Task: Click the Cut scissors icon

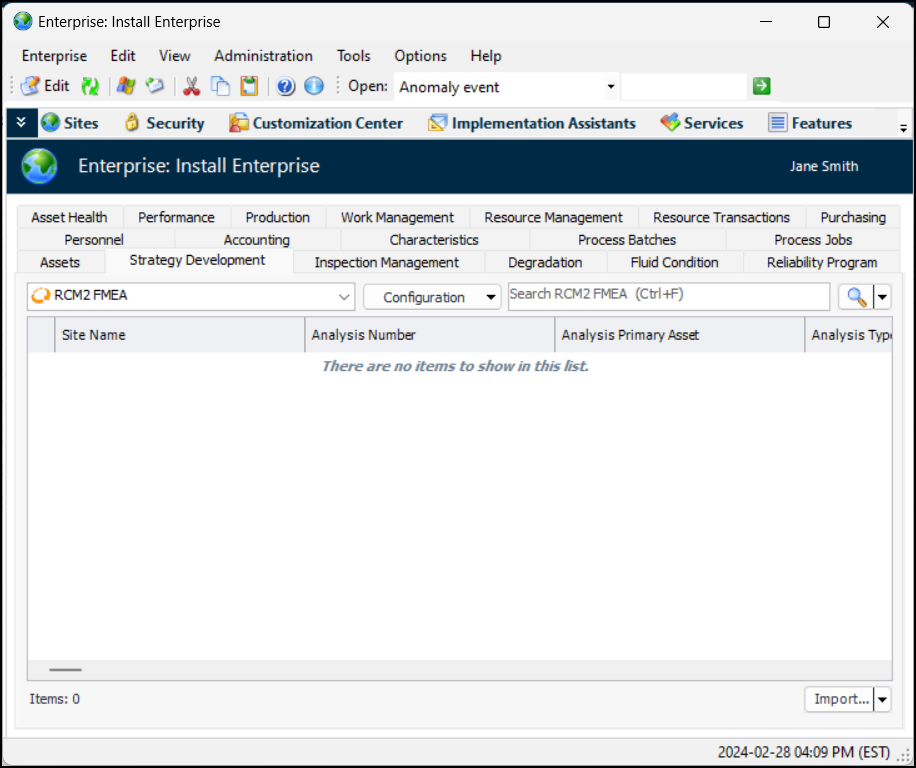Action: point(191,87)
